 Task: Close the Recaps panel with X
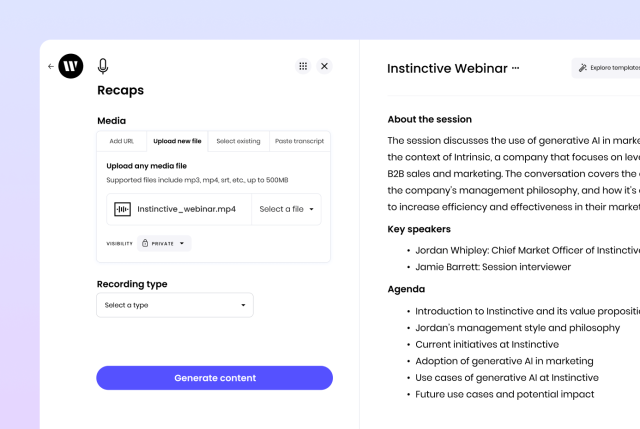pos(324,66)
